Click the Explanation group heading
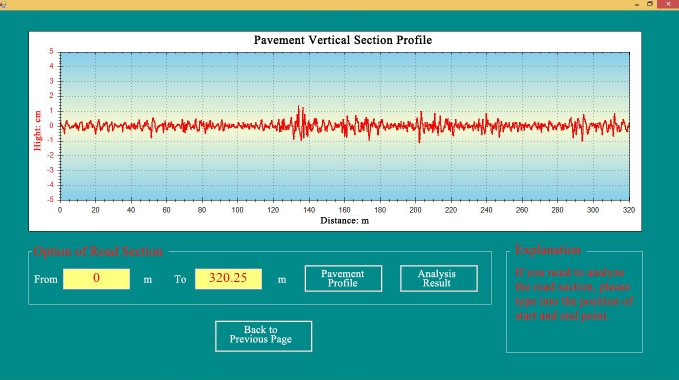 pos(548,250)
